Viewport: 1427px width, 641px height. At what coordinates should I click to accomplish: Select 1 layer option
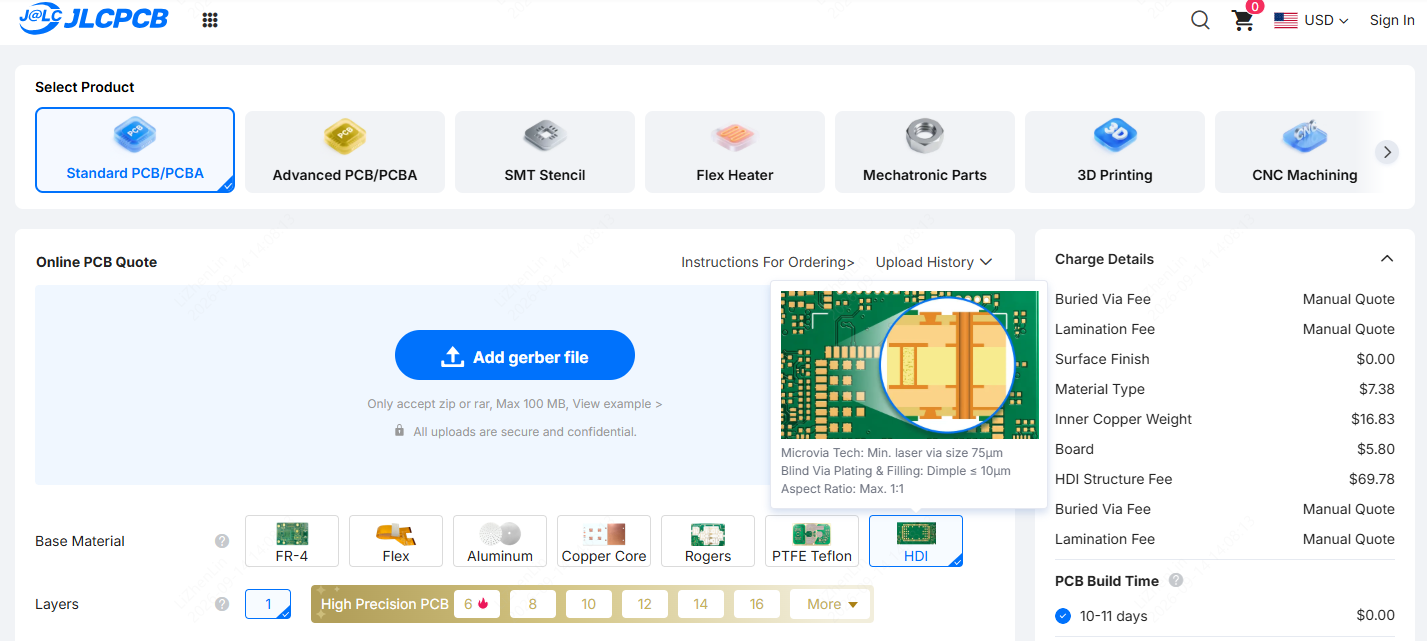[268, 604]
